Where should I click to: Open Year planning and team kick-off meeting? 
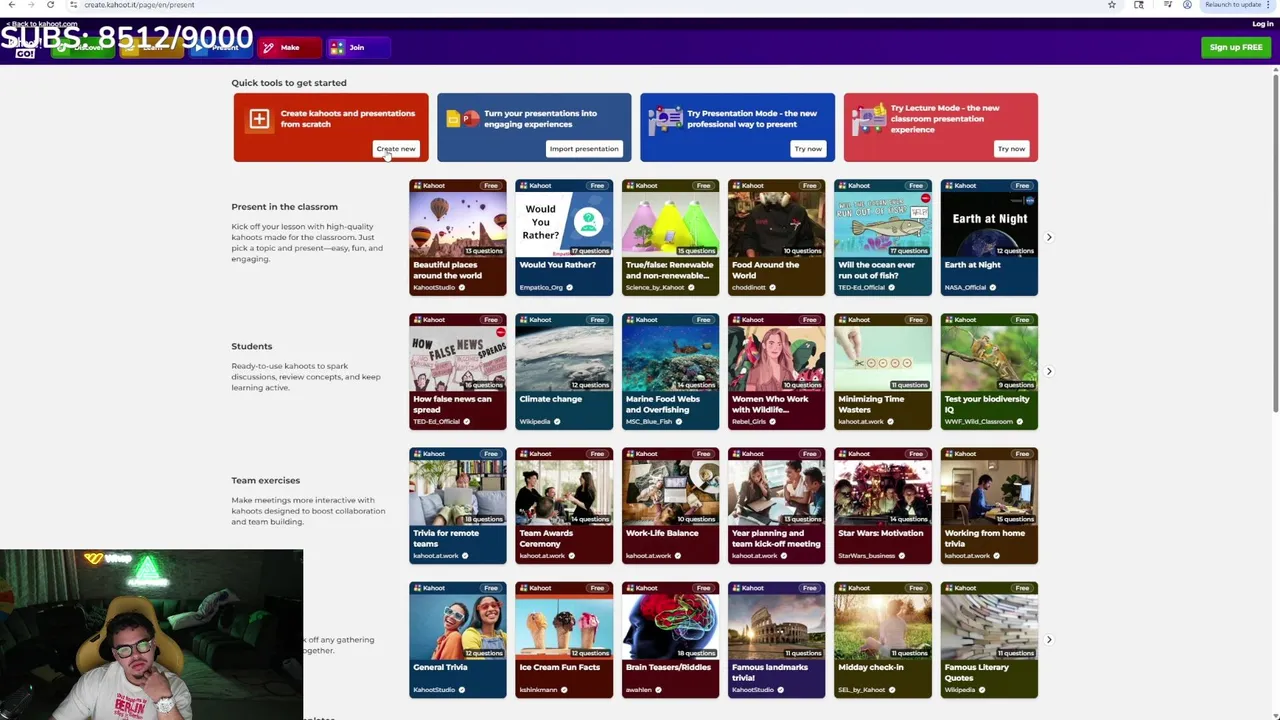pos(777,505)
